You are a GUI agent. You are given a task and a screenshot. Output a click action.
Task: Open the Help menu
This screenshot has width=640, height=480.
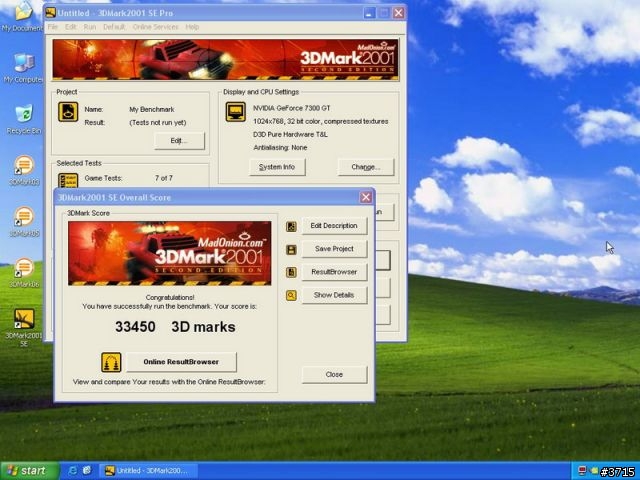(x=192, y=27)
